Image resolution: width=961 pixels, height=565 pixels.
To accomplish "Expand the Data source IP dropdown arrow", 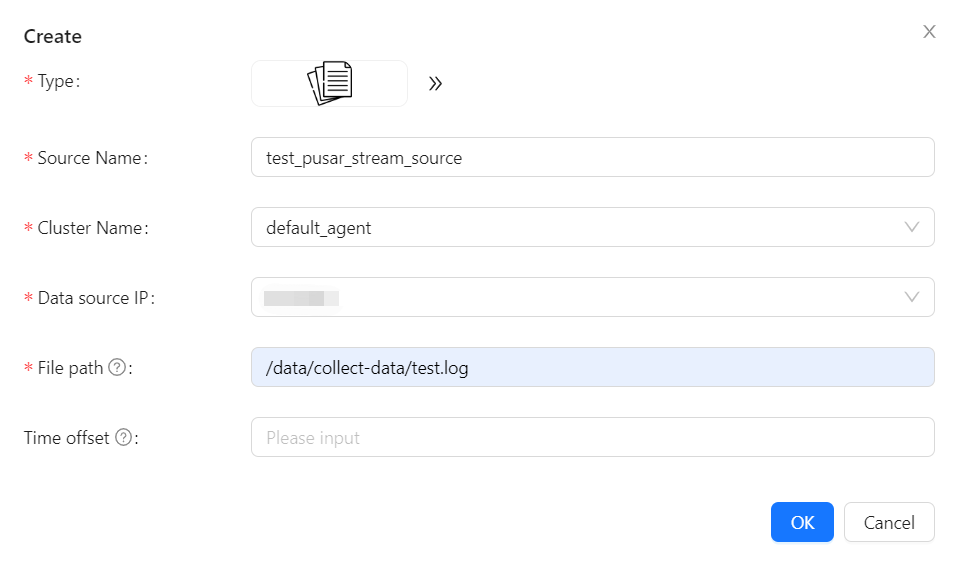I will pos(911,297).
